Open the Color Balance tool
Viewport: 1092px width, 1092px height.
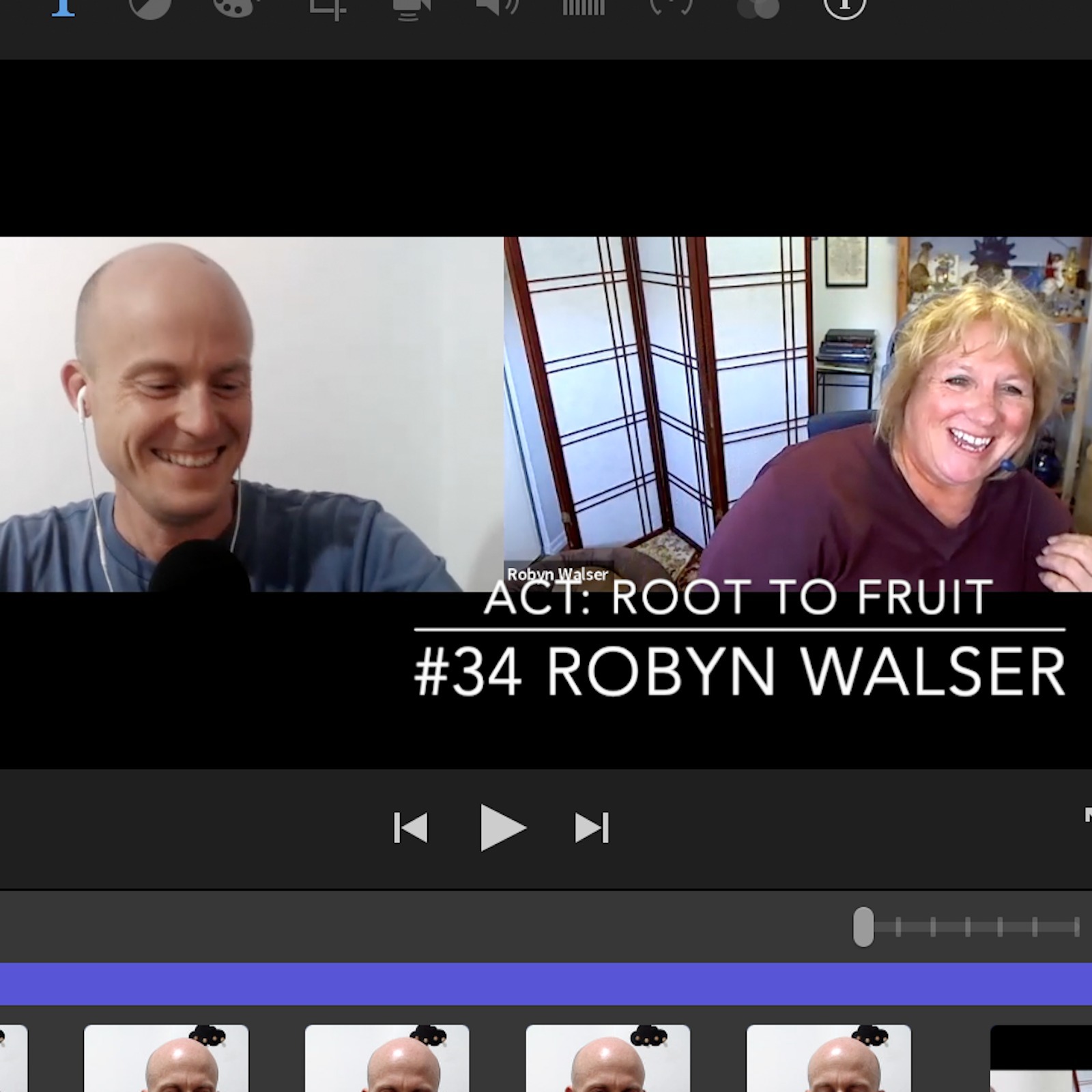[x=149, y=7]
